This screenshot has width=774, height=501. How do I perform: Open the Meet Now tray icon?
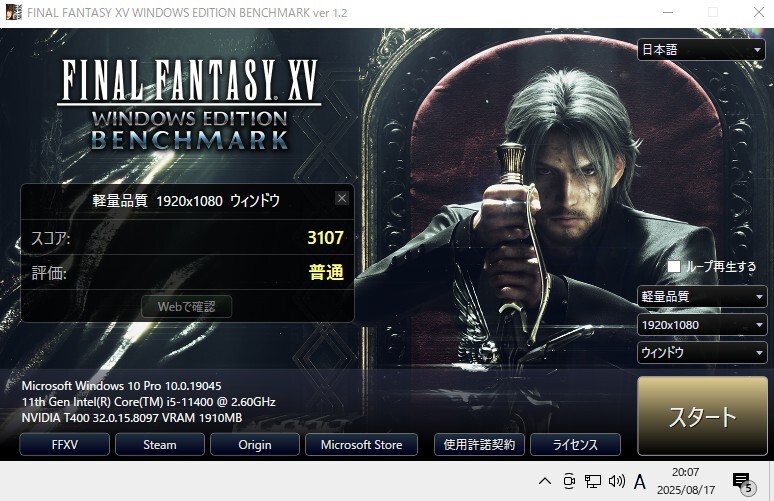(x=569, y=481)
